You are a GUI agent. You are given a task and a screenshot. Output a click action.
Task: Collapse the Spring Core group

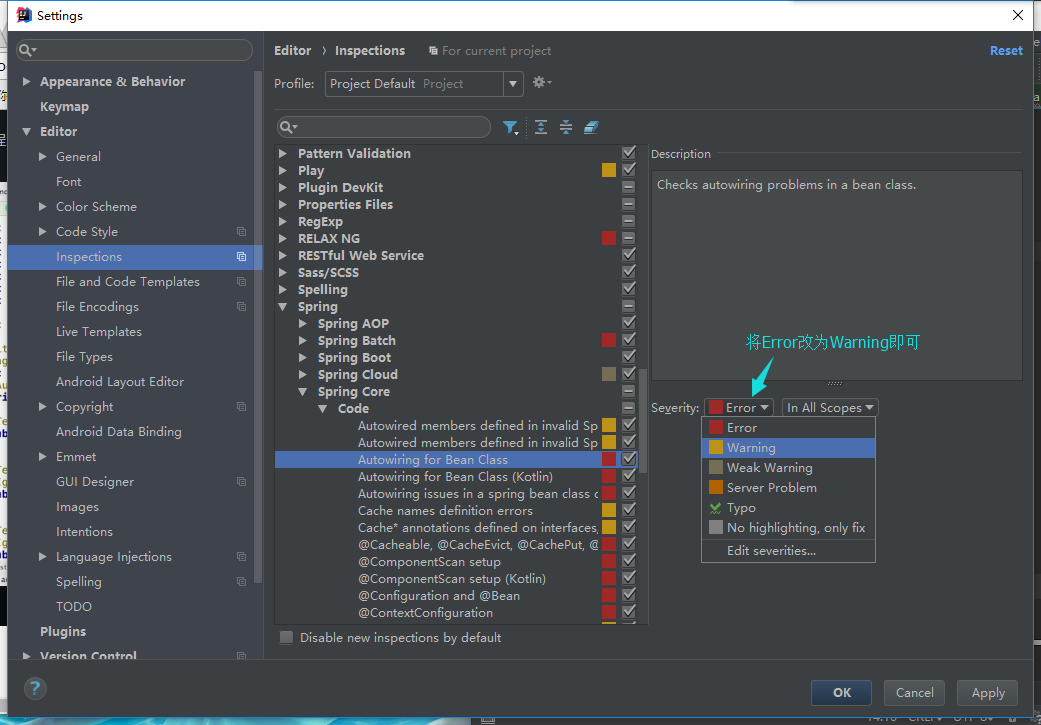[303, 392]
